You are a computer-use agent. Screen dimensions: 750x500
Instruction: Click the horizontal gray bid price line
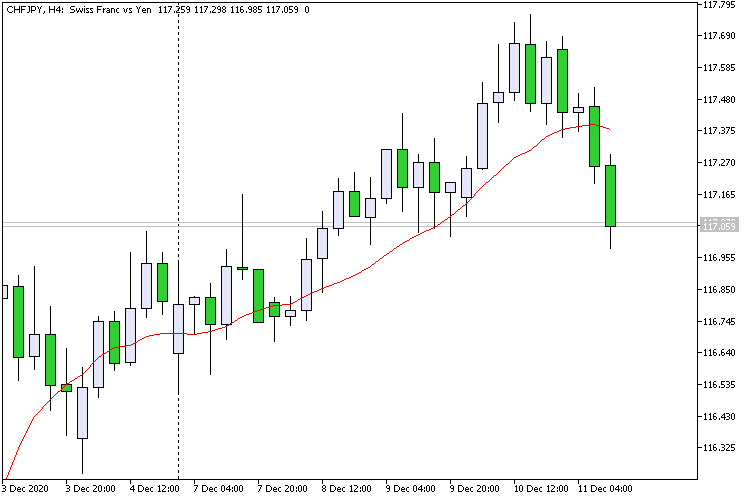coord(349,224)
